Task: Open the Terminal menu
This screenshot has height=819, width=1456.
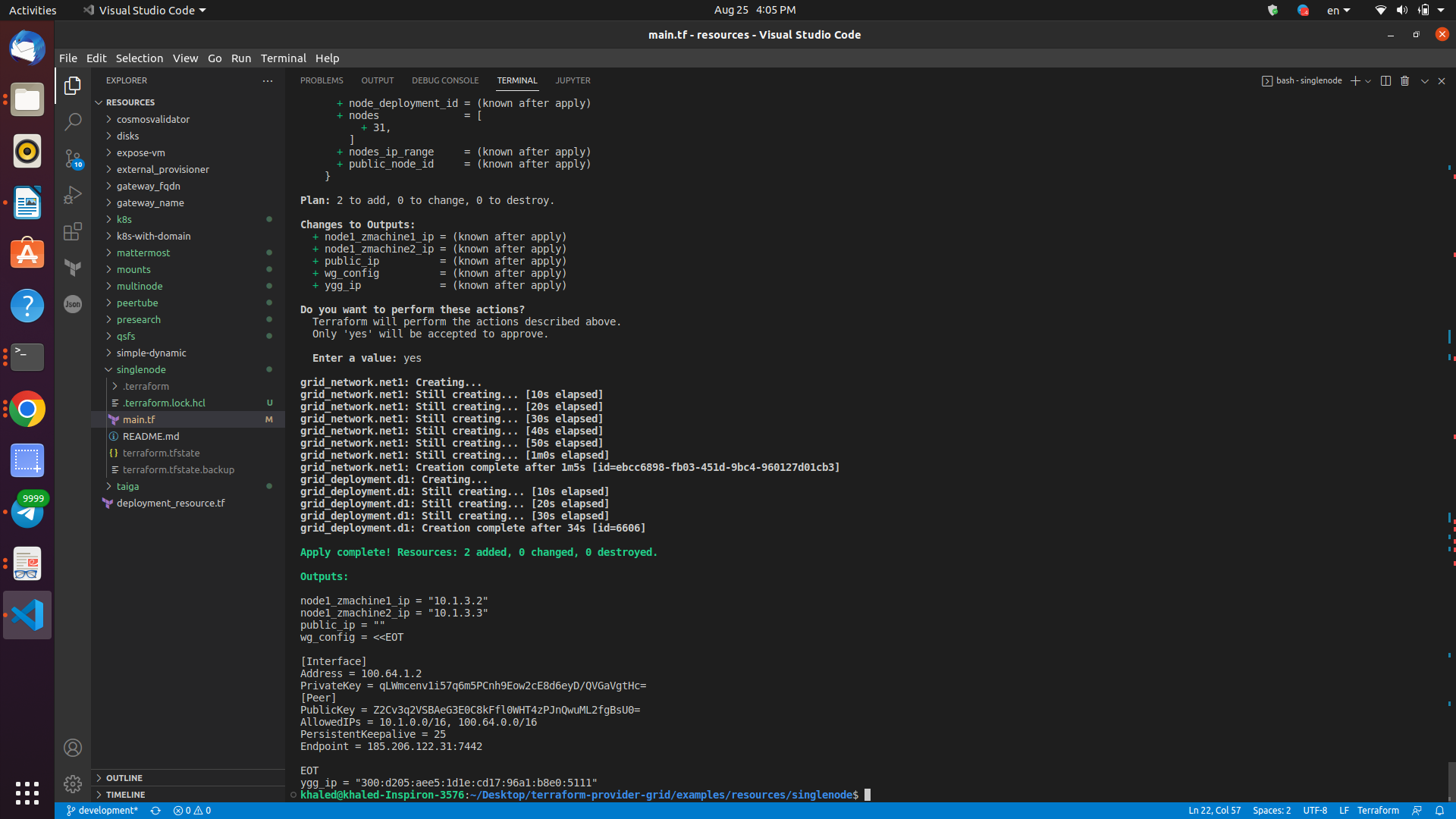Action: point(283,58)
